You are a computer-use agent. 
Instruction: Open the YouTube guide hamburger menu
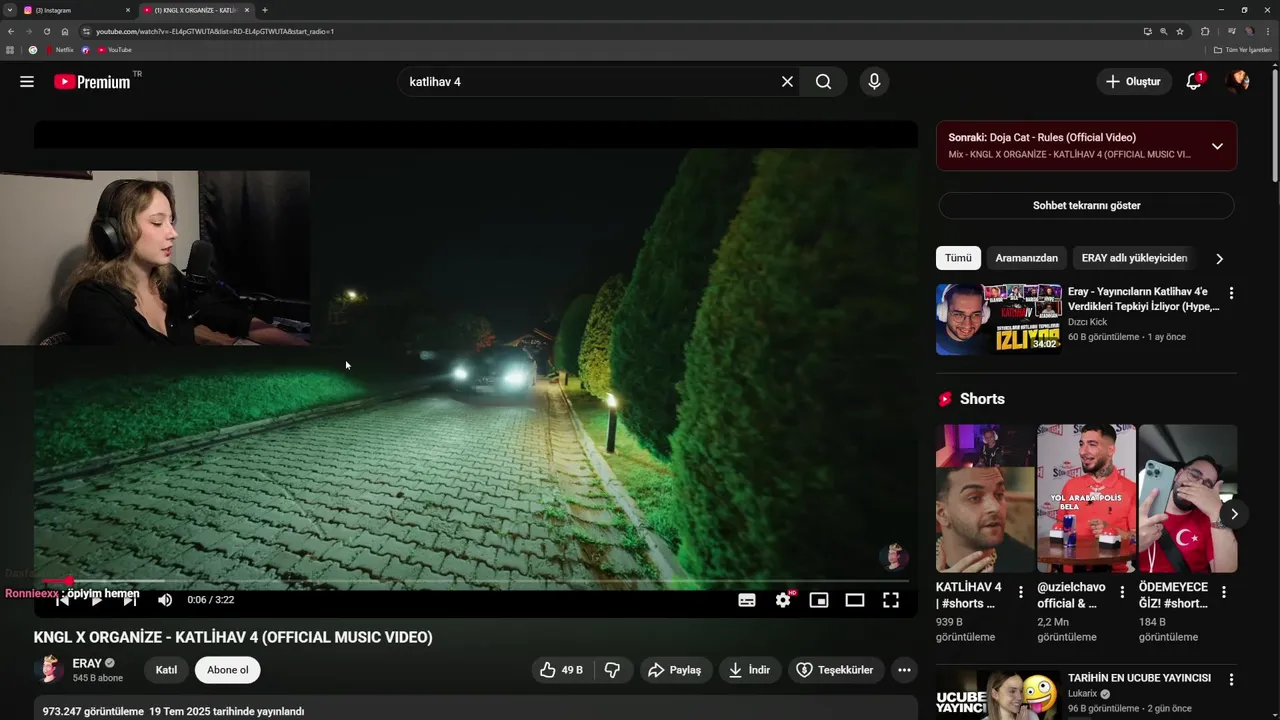27,82
